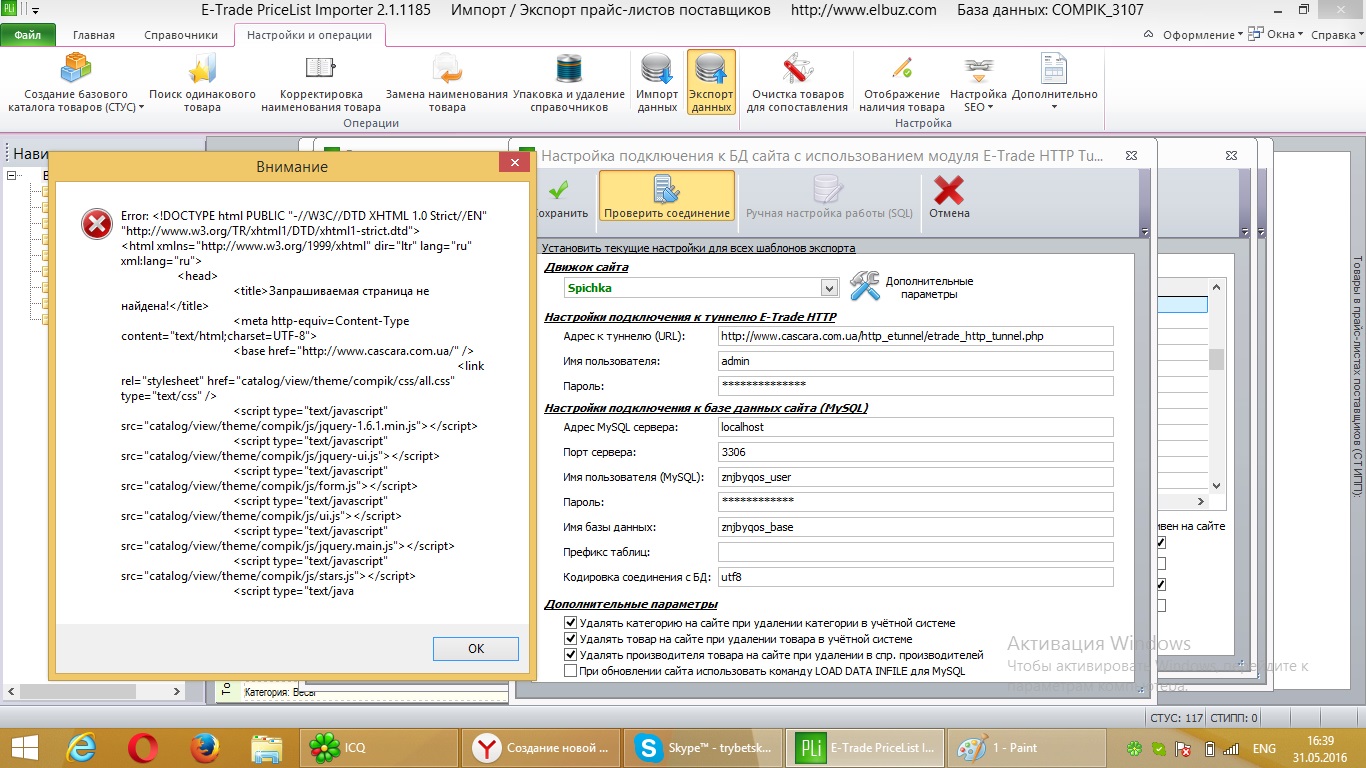Open the Файл menu tab
This screenshot has height=768, width=1366.
(x=28, y=35)
